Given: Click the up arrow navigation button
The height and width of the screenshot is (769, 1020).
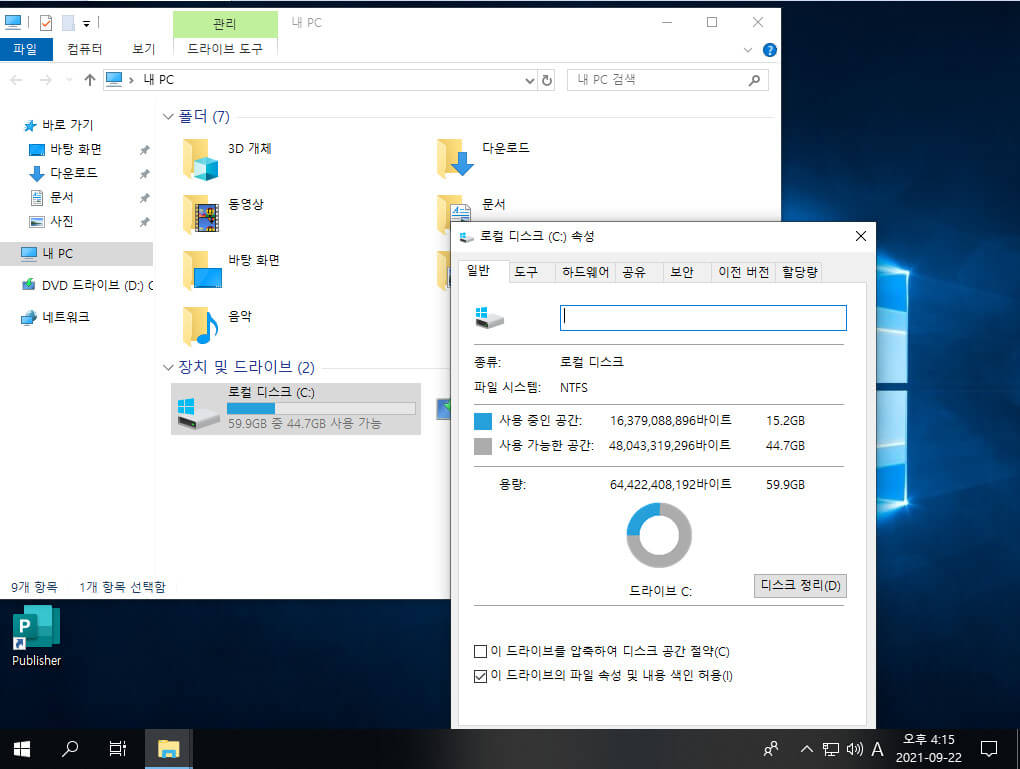Looking at the screenshot, I should pos(90,80).
